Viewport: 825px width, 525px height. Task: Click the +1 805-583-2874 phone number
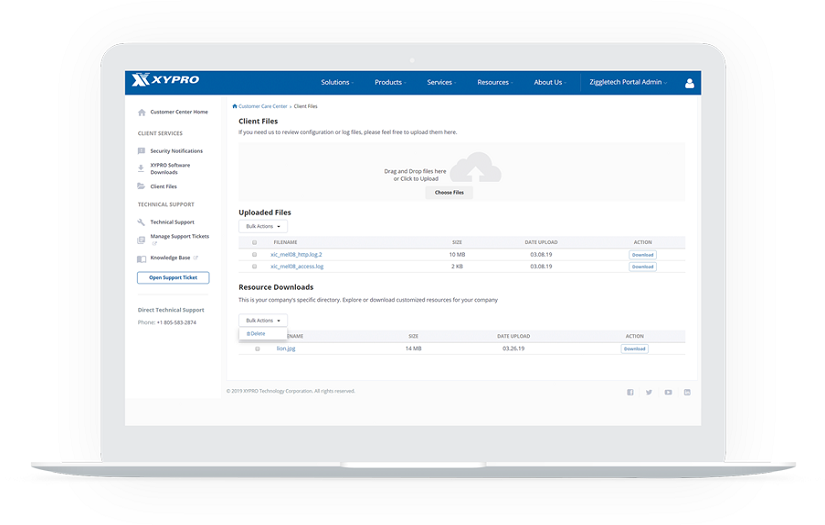click(176, 322)
